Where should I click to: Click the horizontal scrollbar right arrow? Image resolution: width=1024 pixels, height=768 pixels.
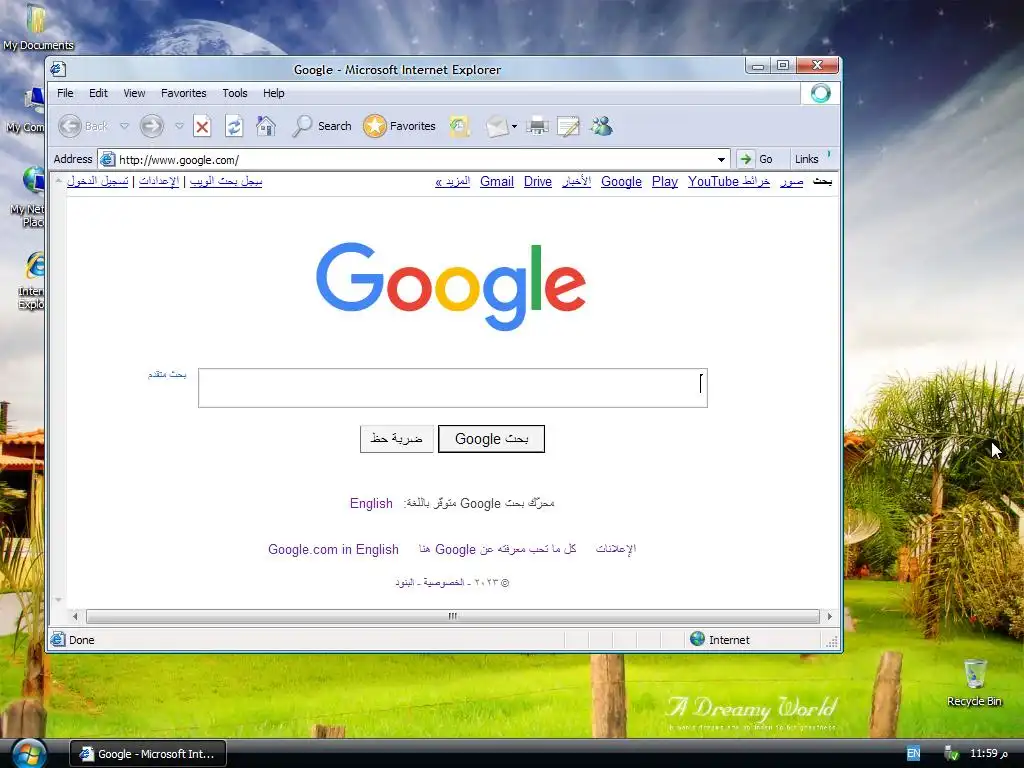[x=829, y=616]
